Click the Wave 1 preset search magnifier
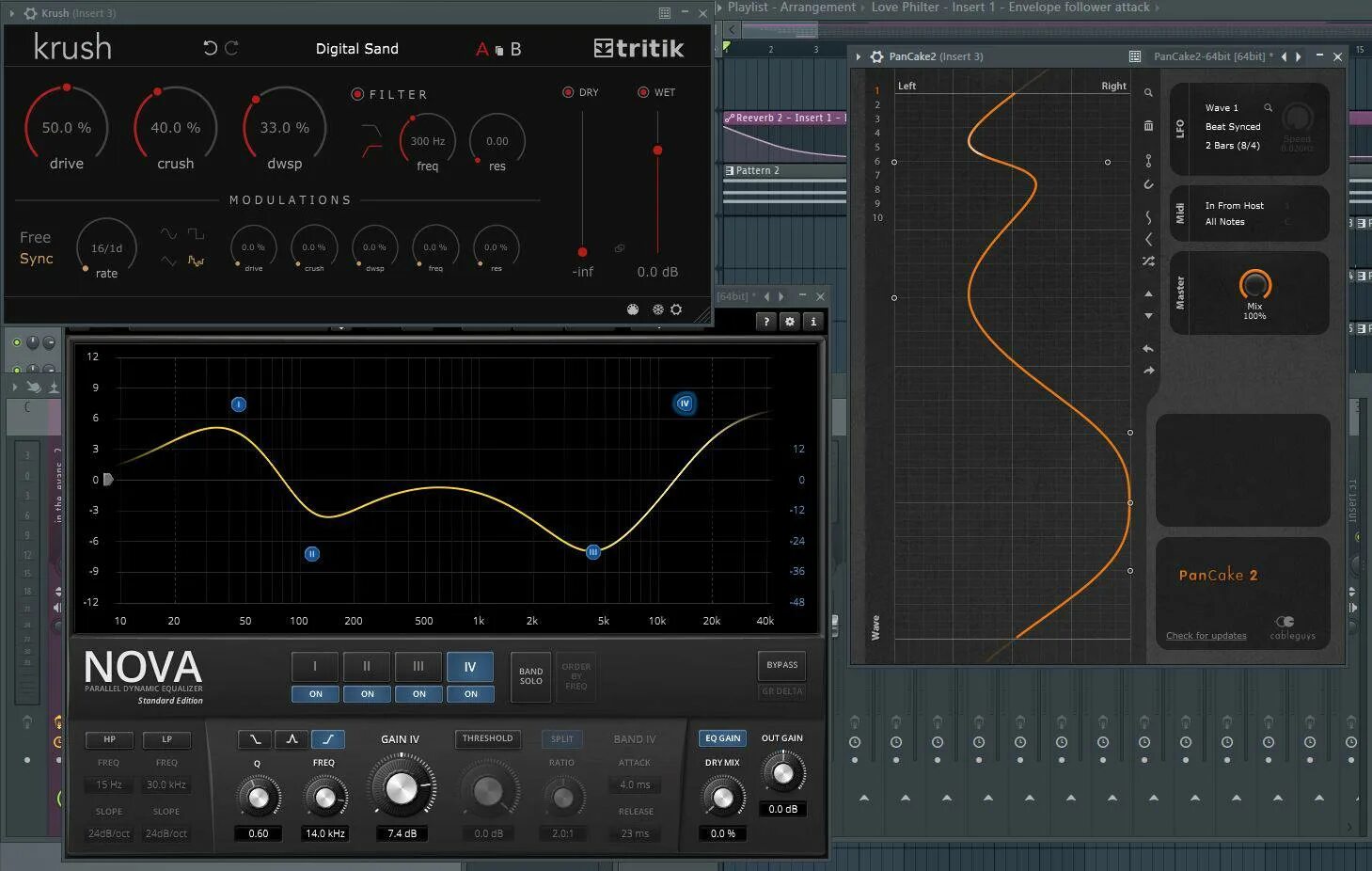 click(1268, 108)
